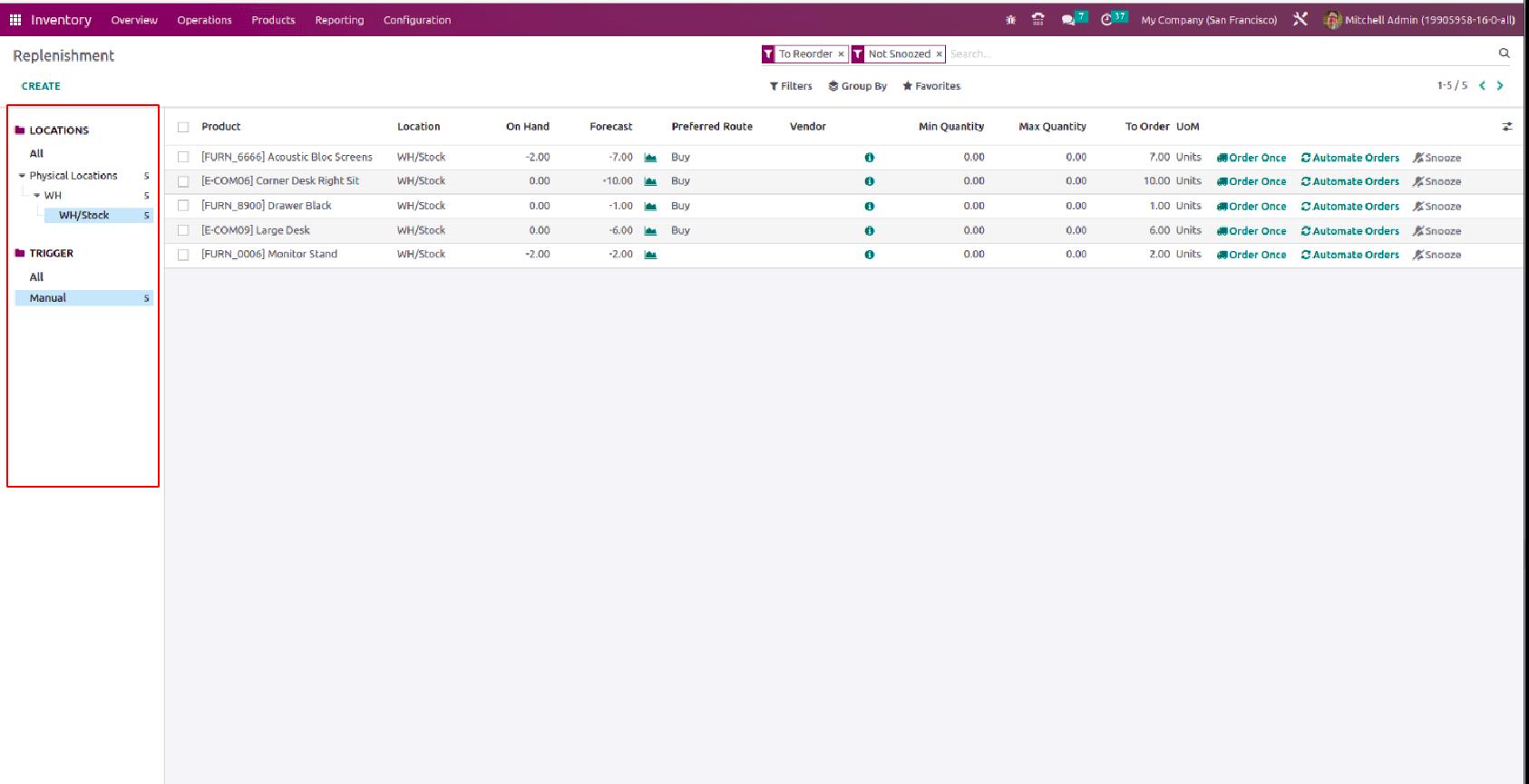The height and width of the screenshot is (784, 1529).
Task: Order Once for Large Desk
Action: [x=1251, y=231]
